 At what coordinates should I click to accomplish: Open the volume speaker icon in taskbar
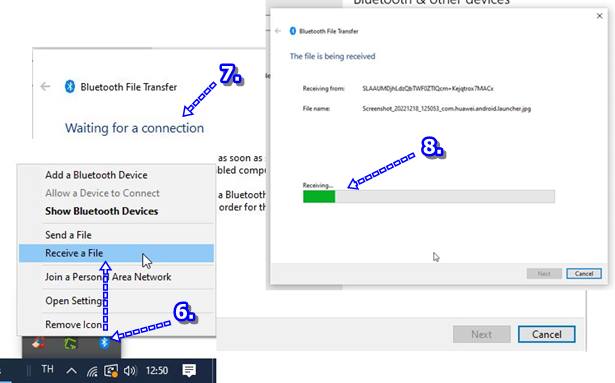pyautogui.click(x=129, y=370)
